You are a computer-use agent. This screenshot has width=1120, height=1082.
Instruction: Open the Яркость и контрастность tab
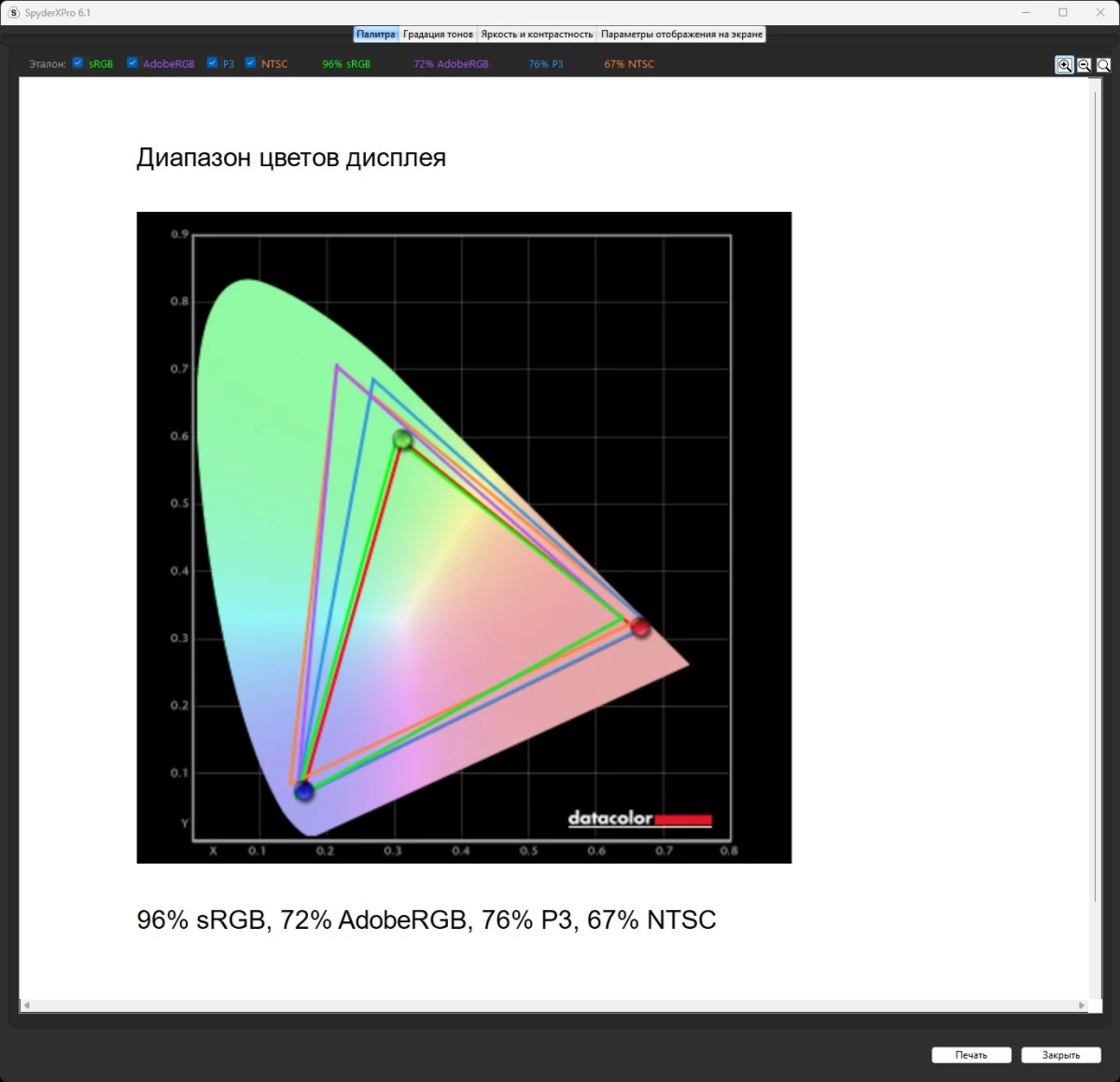coord(537,35)
